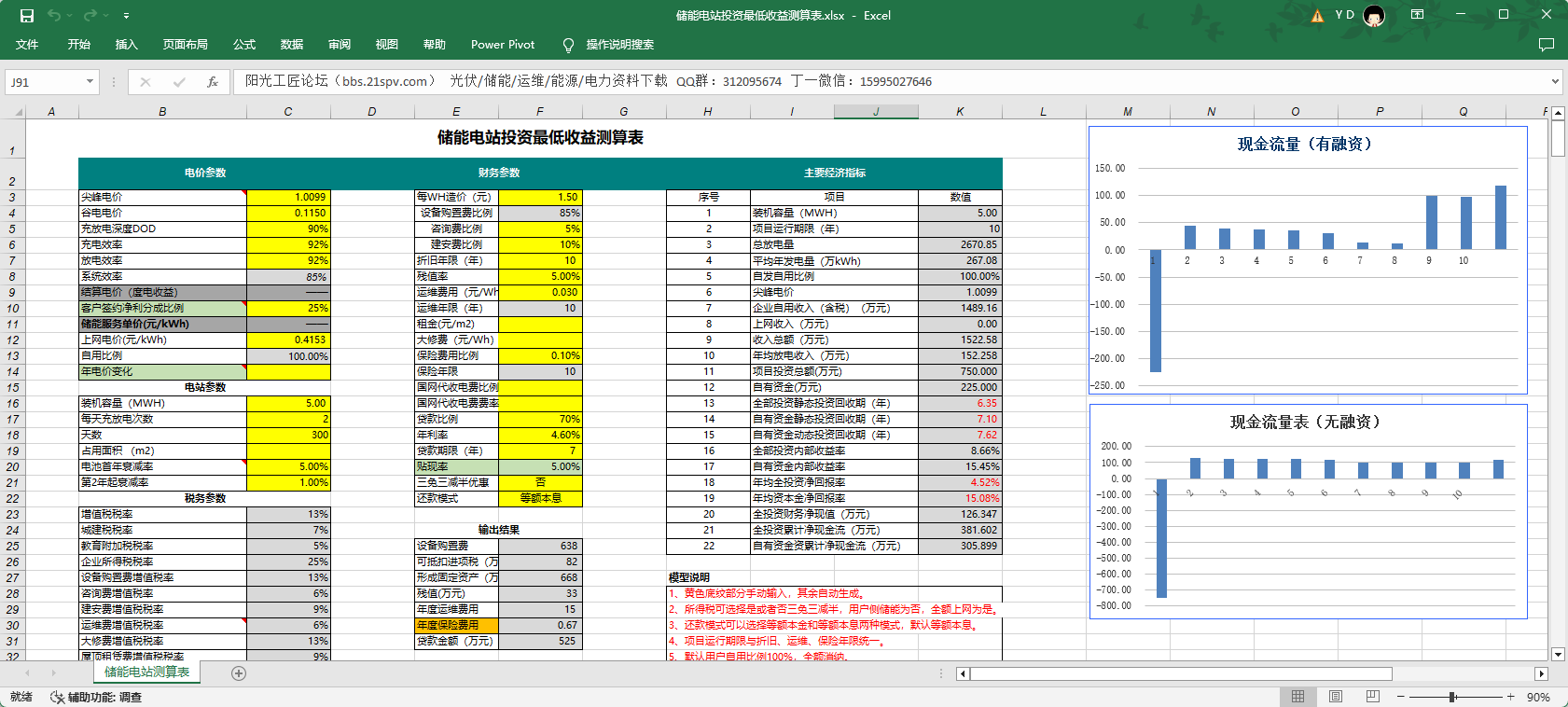This screenshot has height=707, width=1568.
Task: Open the 帮助 ribbon tab
Action: (435, 45)
